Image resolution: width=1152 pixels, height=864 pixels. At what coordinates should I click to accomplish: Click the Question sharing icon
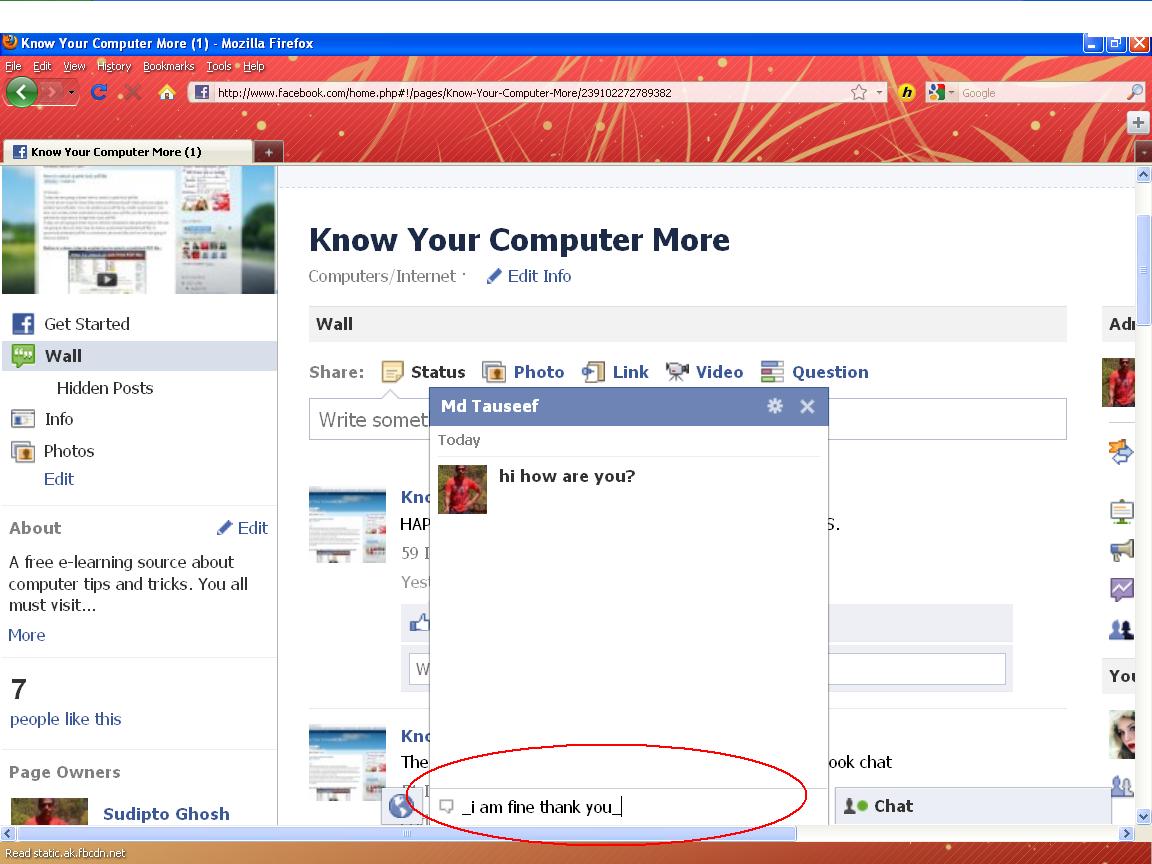pyautogui.click(x=771, y=371)
